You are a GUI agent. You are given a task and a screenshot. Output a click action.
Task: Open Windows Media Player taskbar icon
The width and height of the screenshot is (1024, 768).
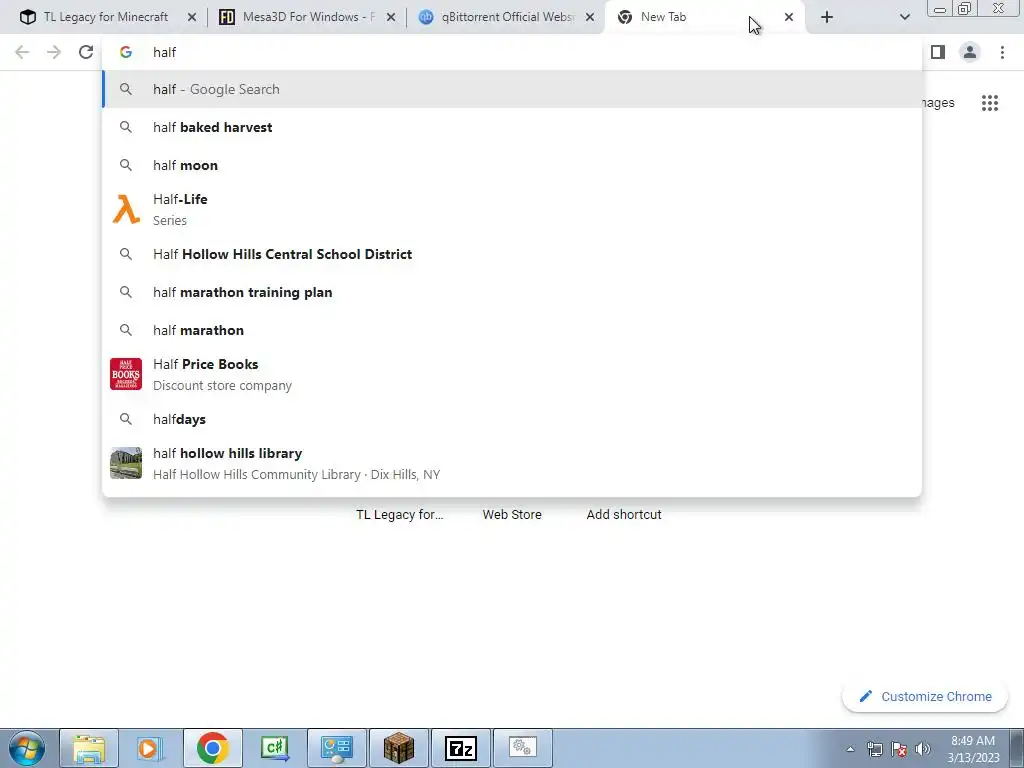pos(150,748)
